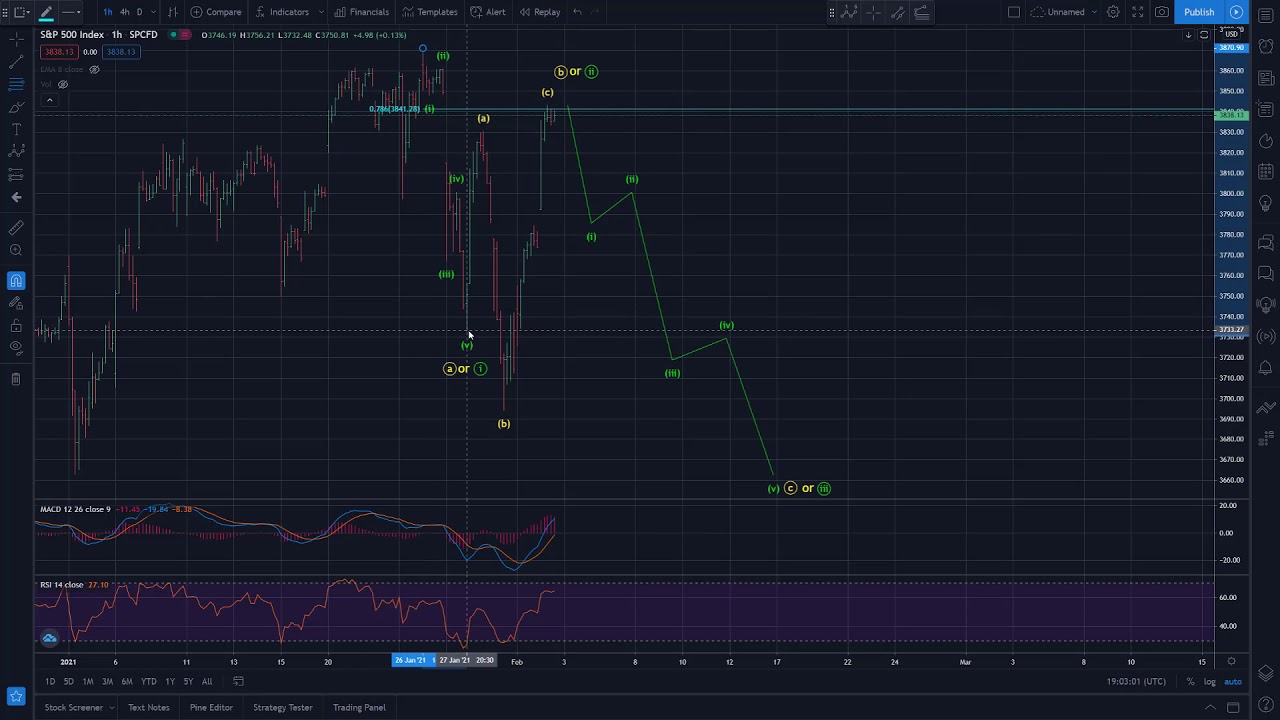This screenshot has height=720, width=1280.
Task: Expand timeframe interval dropdown arrow
Action: pyautogui.click(x=152, y=12)
